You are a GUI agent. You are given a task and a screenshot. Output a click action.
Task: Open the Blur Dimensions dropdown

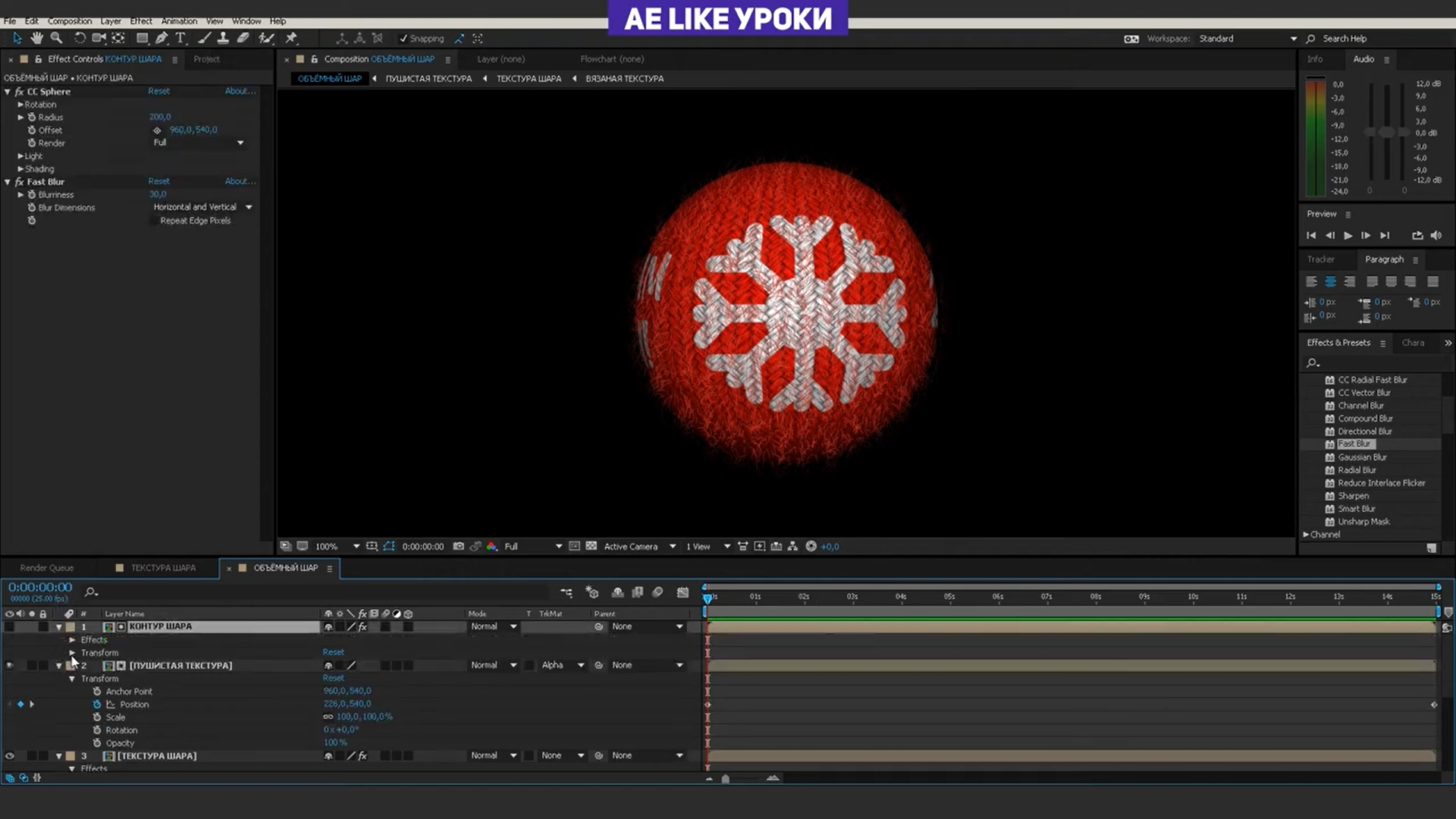pos(202,207)
